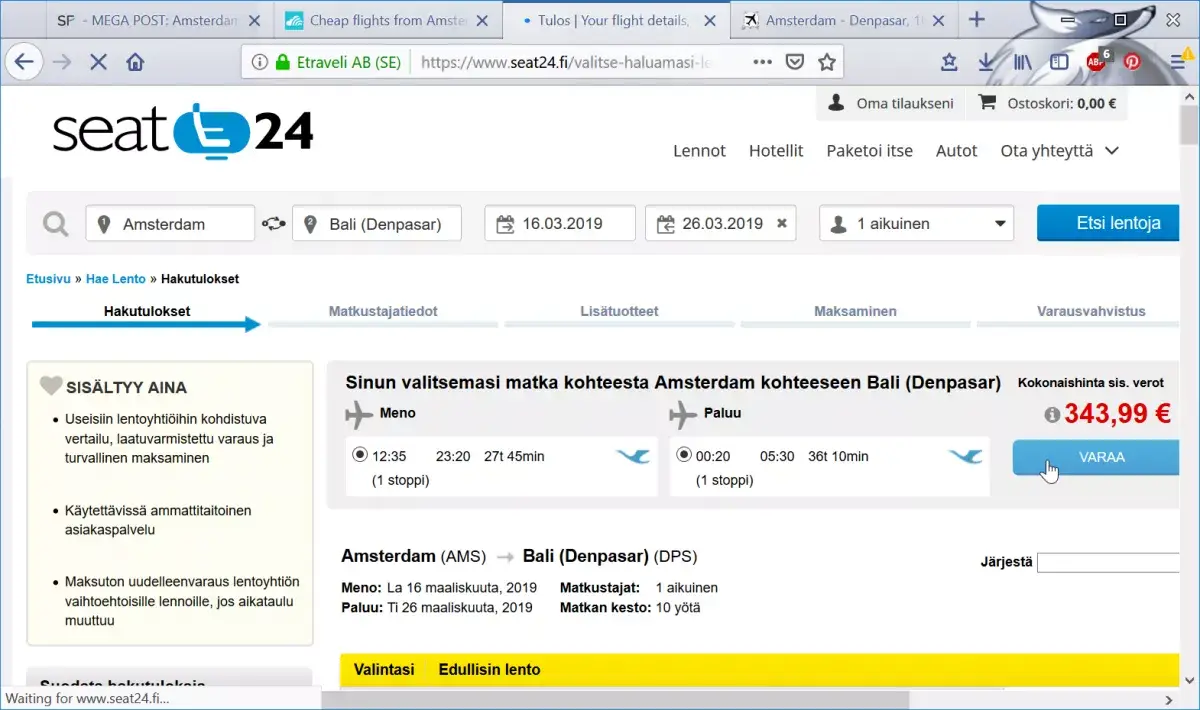
Task: Select the Valintasi tab
Action: (x=384, y=670)
